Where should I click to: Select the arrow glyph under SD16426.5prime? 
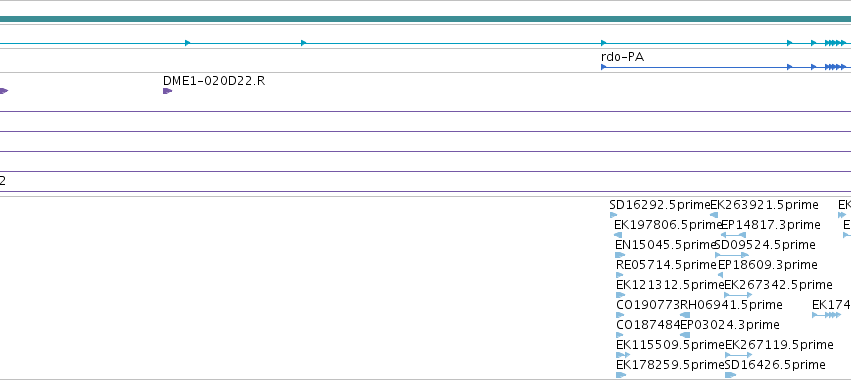(x=731, y=375)
